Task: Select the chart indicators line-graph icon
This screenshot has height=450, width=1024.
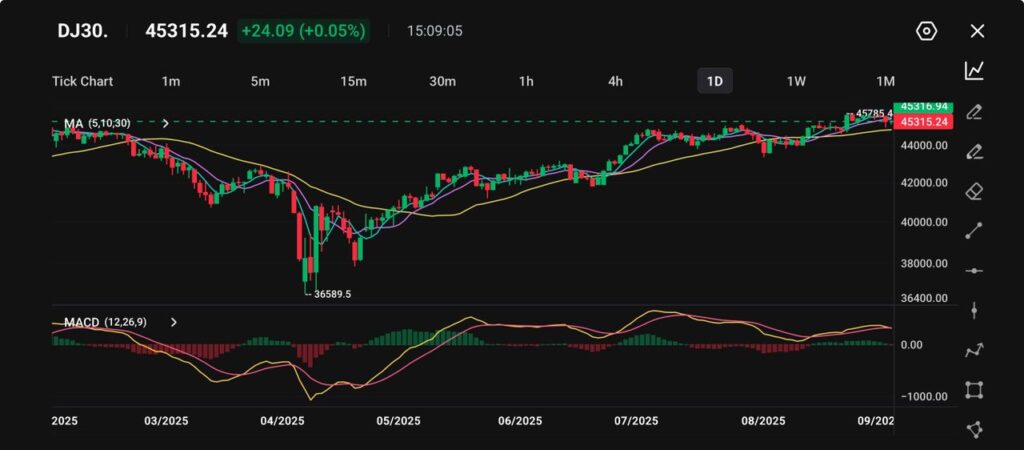Action: point(974,71)
